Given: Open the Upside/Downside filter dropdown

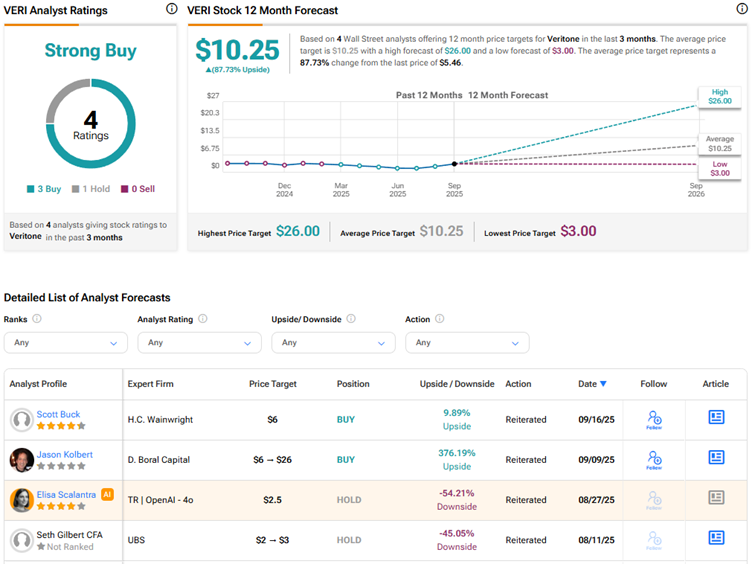Looking at the screenshot, I should [x=333, y=342].
